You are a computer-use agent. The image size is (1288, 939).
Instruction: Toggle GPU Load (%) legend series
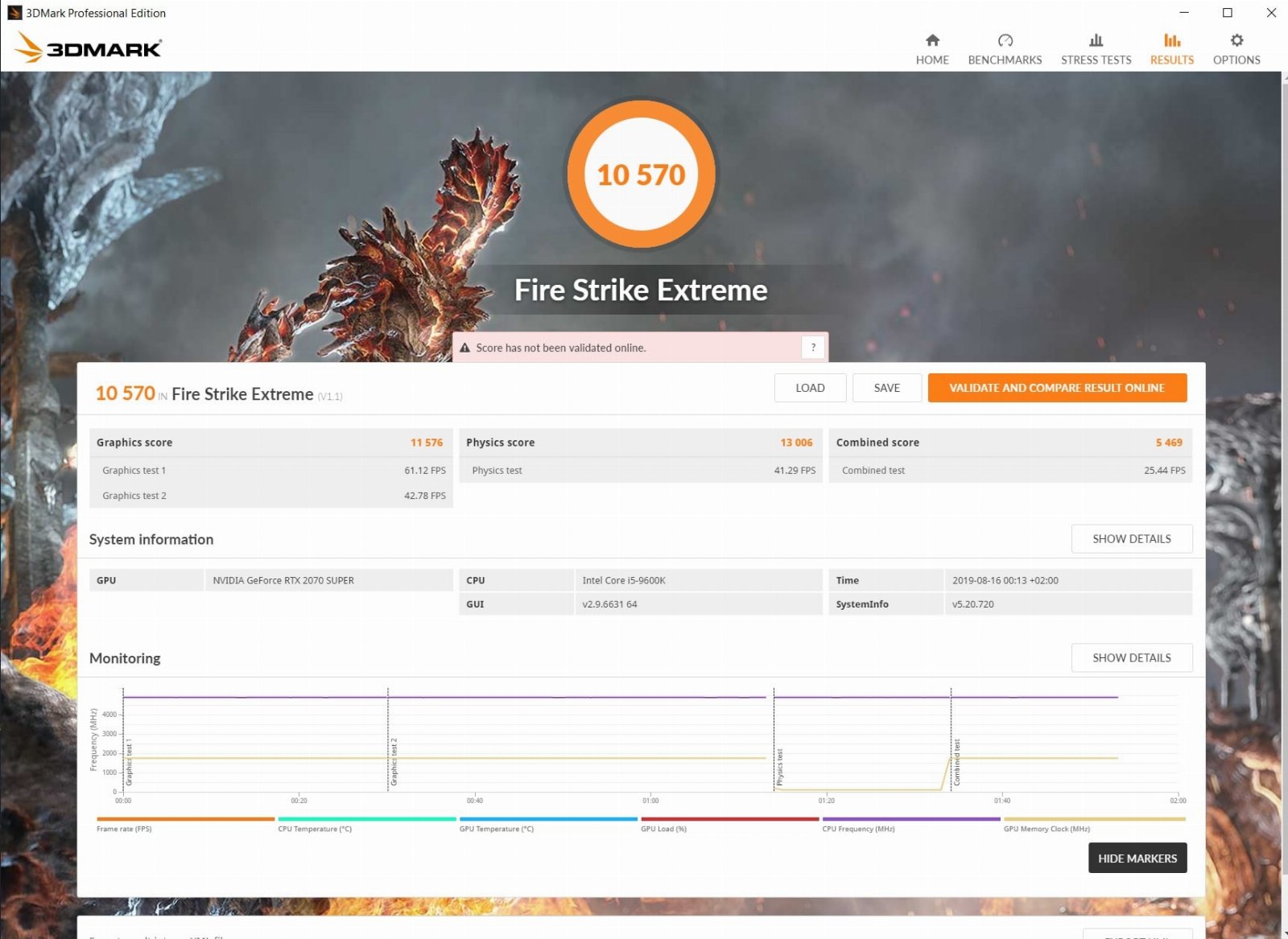click(x=663, y=829)
